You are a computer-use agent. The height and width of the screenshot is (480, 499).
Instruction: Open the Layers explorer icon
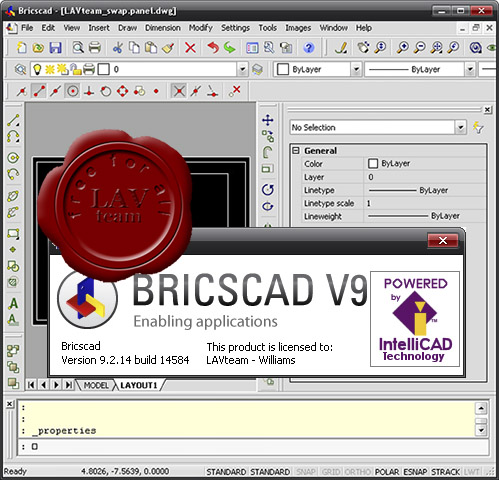coord(20,69)
